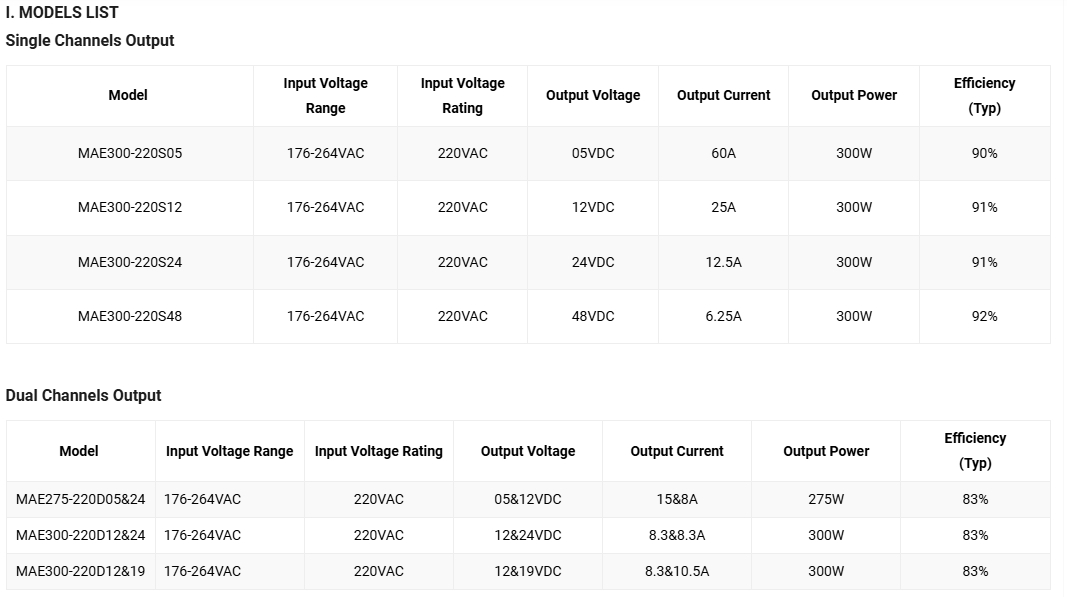Click the Efficiency (Typ) header in the dual channels table

[x=974, y=451]
